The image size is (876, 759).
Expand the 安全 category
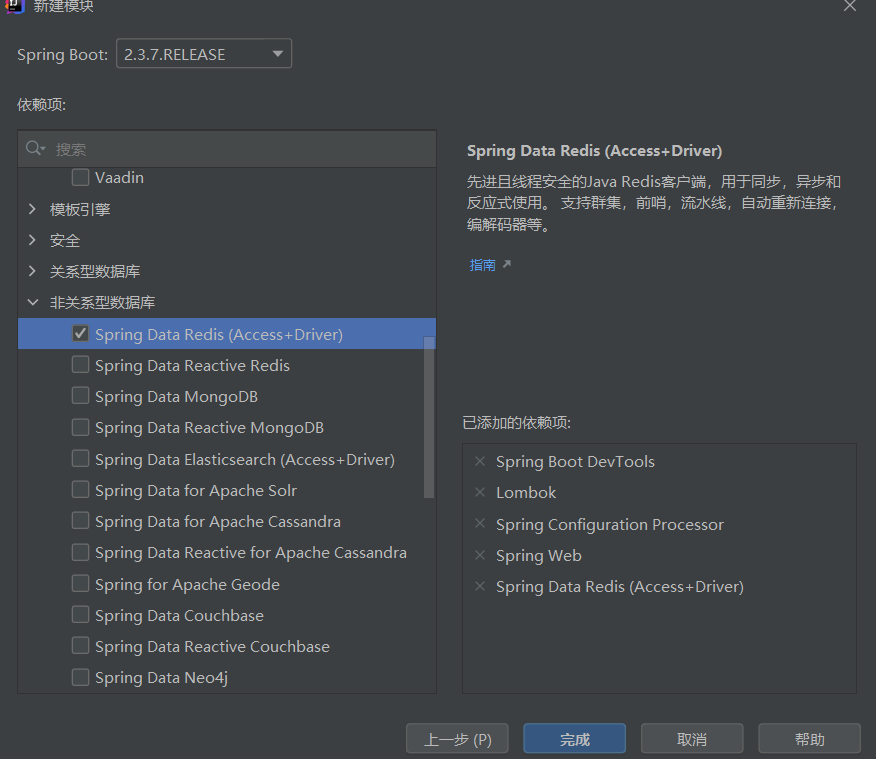pos(32,240)
